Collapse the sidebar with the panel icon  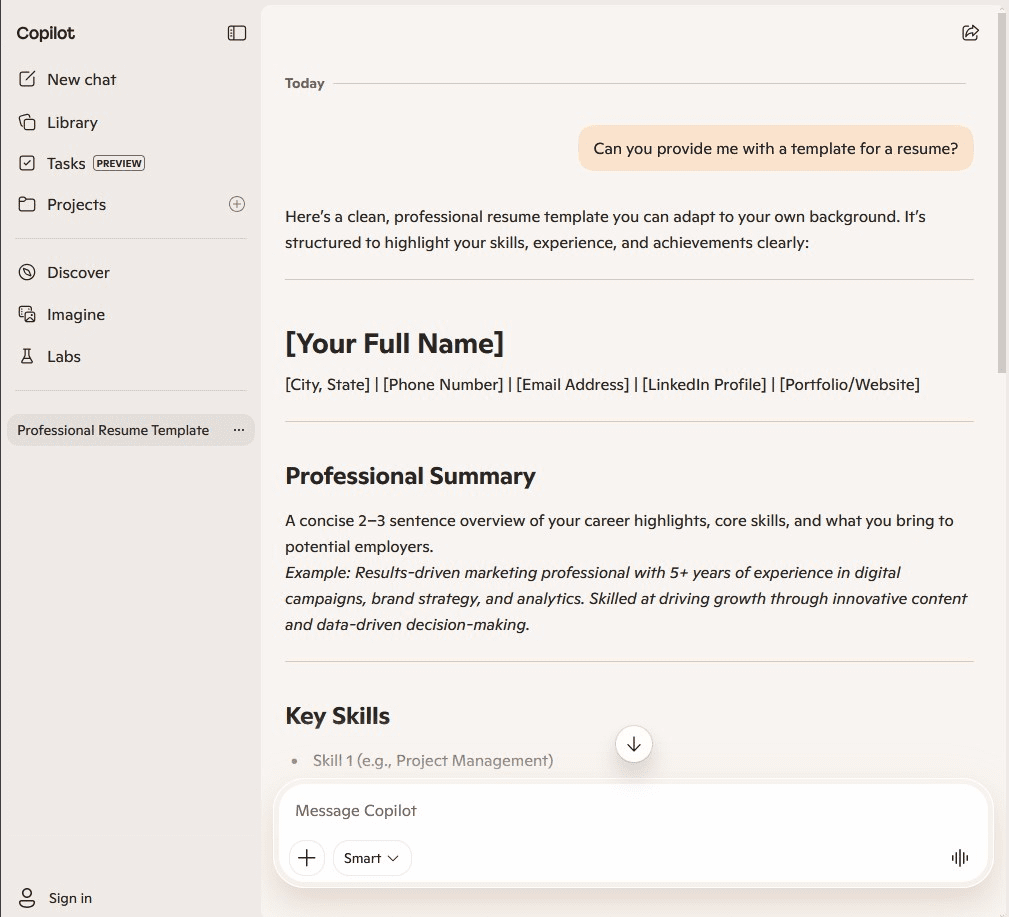click(237, 33)
